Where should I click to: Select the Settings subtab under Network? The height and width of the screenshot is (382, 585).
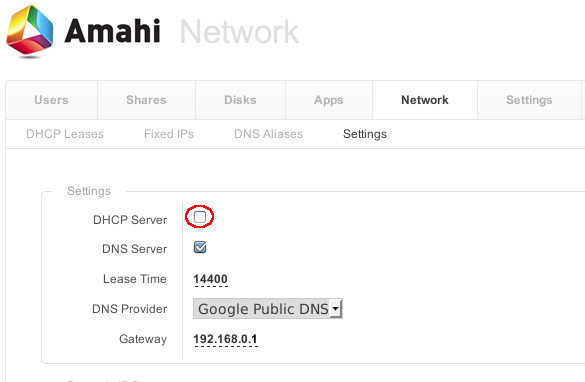pyautogui.click(x=365, y=134)
